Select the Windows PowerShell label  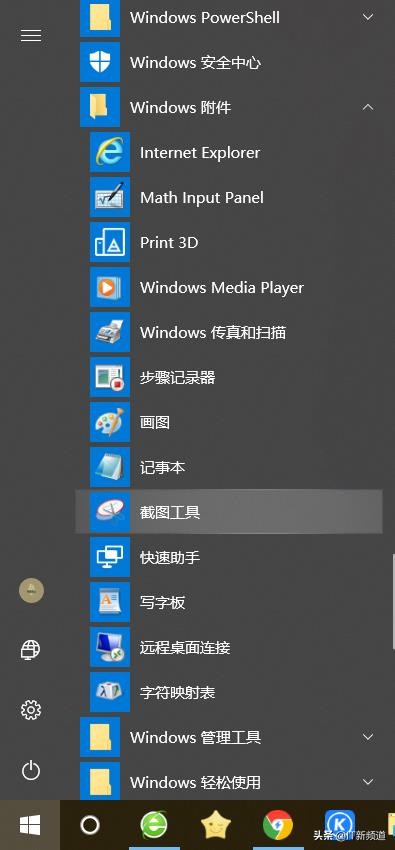coord(205,18)
